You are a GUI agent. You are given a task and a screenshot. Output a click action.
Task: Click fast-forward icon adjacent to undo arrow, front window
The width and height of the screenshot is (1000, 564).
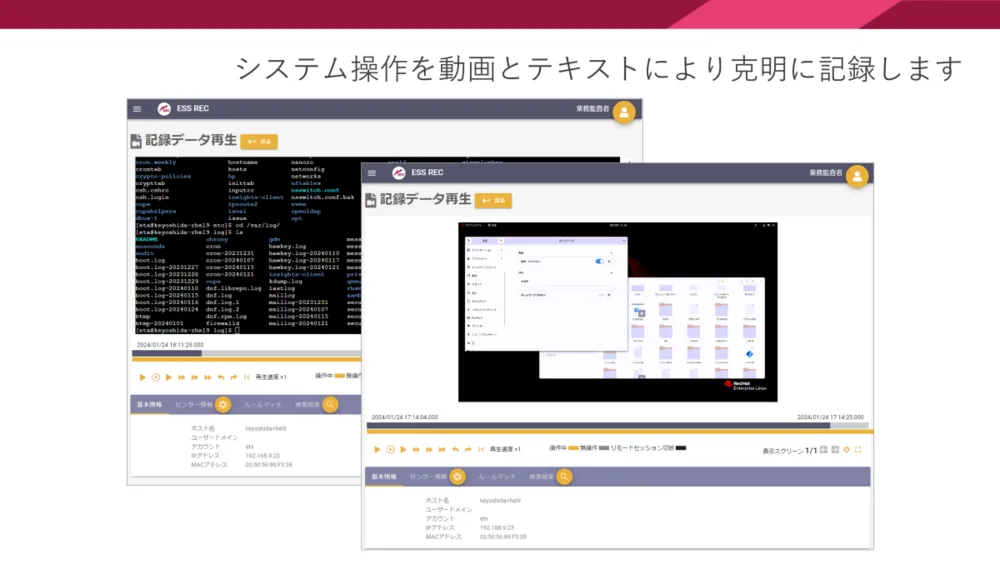[x=443, y=450]
